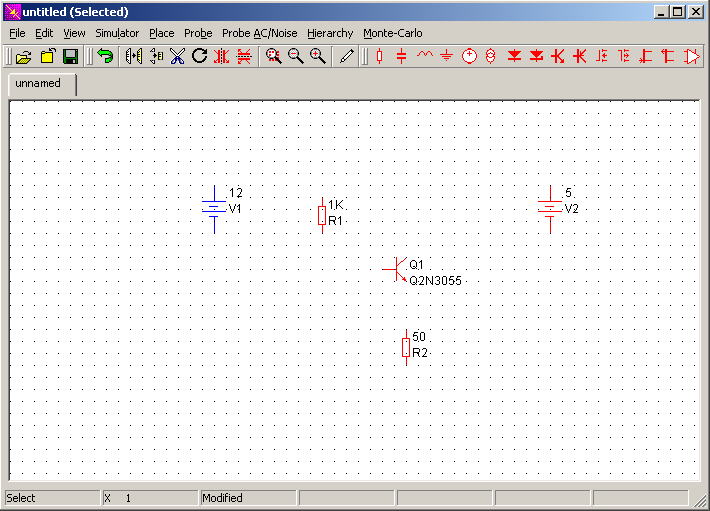Place a zener diode from the toolbar
Image resolution: width=710 pixels, height=511 pixels.
pos(536,57)
